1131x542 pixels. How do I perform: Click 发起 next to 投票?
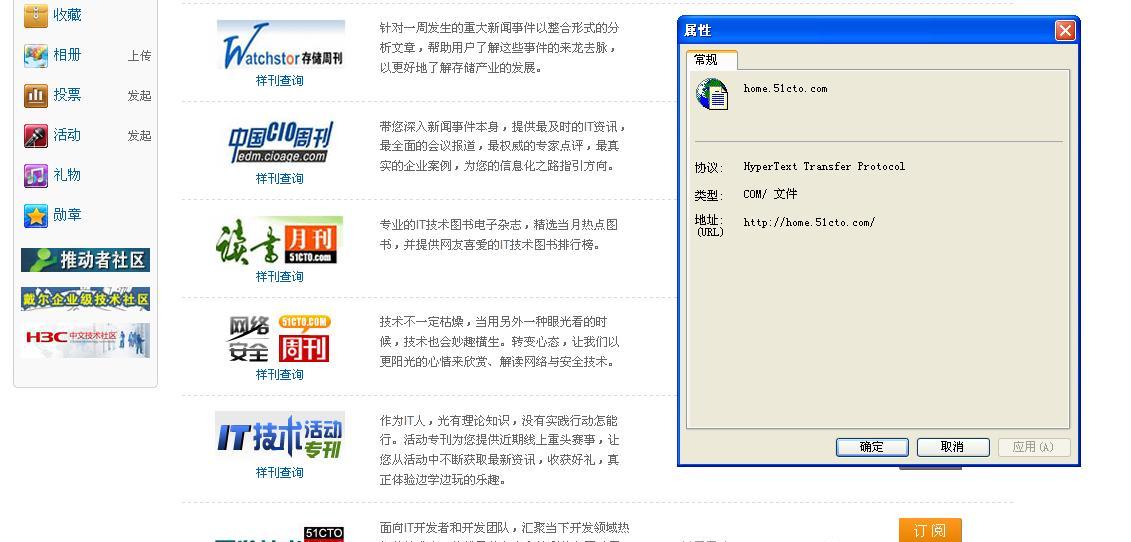coord(139,95)
